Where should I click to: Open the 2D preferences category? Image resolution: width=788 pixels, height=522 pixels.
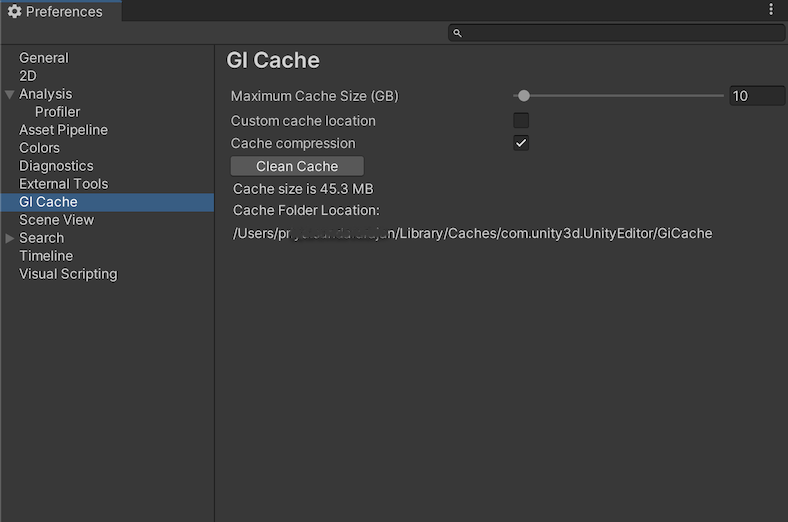[28, 76]
